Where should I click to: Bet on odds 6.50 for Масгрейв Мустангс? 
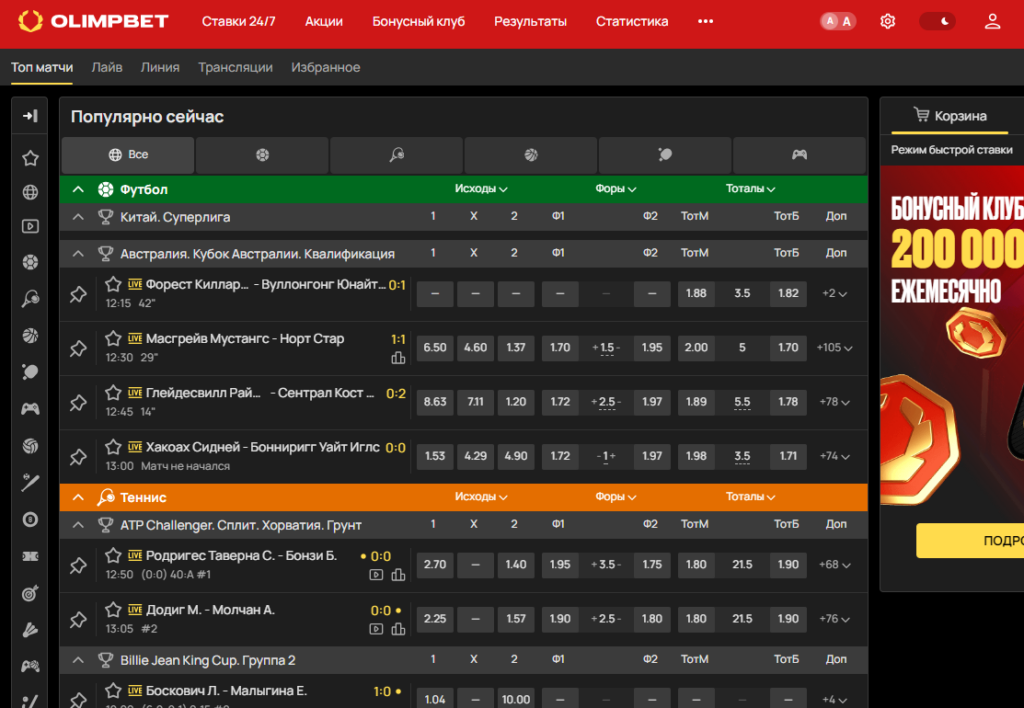tap(435, 348)
